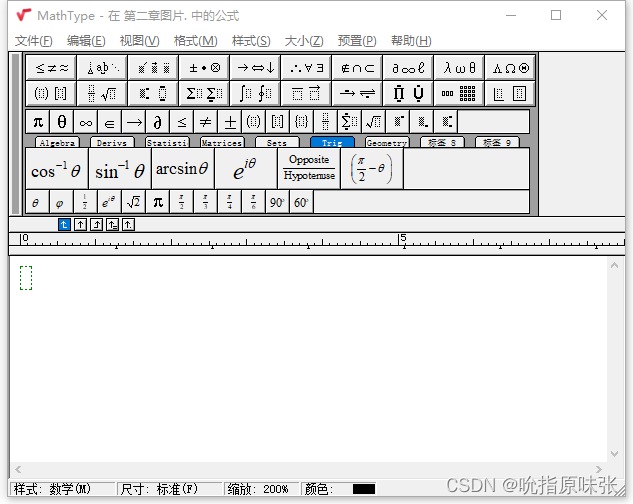This screenshot has width=633, height=504.
Task: Insert the infinity symbol
Action: pyautogui.click(x=86, y=122)
